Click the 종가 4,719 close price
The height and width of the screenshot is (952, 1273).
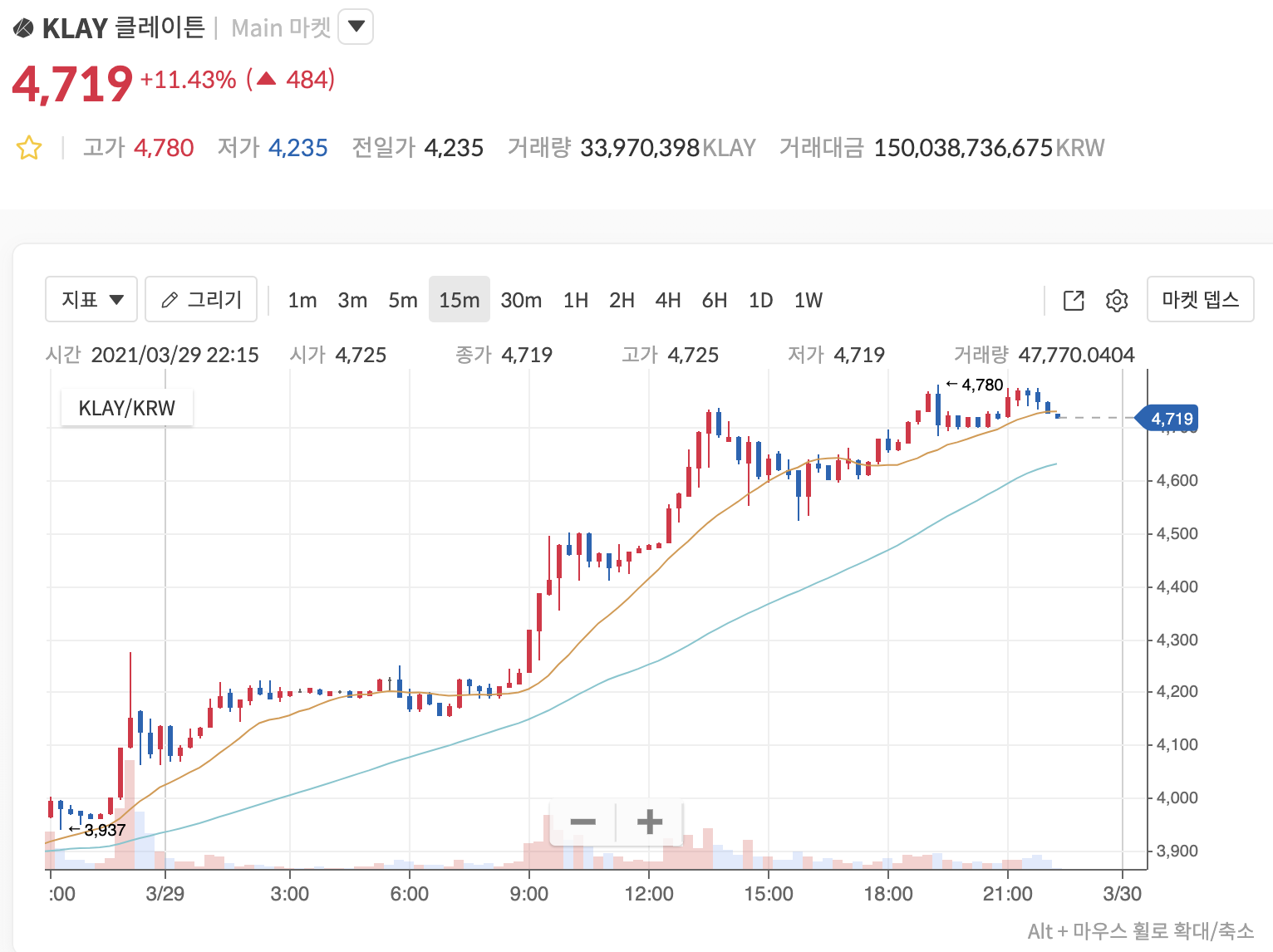tap(504, 355)
